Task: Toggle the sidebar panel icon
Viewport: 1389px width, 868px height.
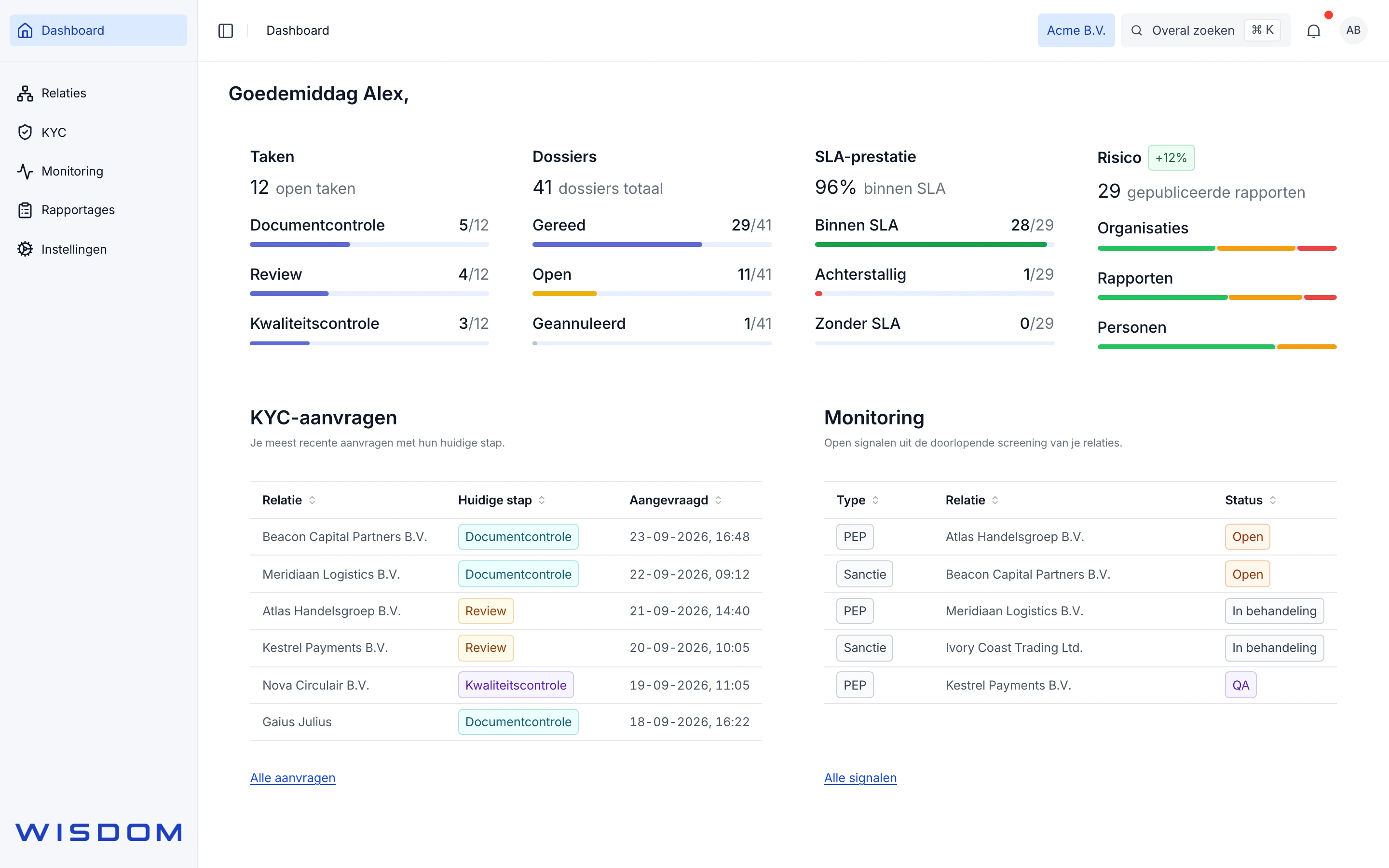Action: pyautogui.click(x=226, y=30)
